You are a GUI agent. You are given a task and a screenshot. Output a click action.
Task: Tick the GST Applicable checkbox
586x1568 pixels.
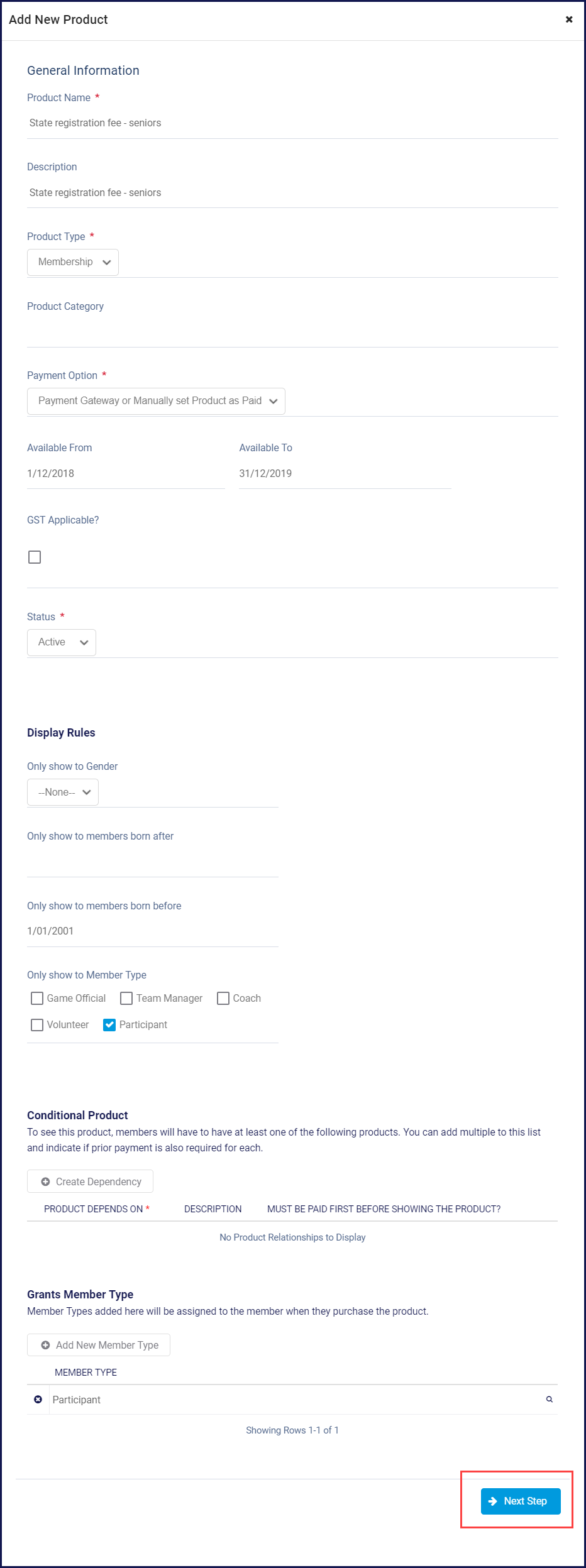pyautogui.click(x=35, y=557)
